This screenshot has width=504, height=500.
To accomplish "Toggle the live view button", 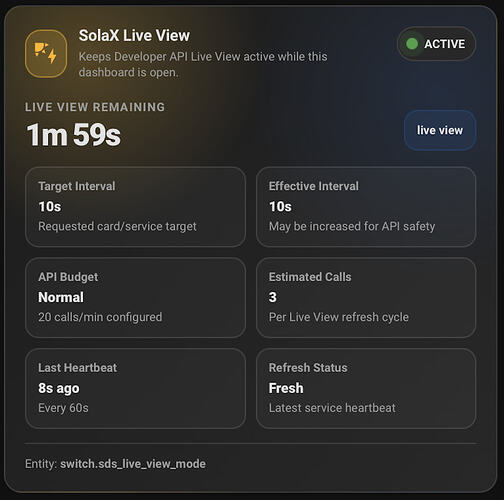I will (x=440, y=130).
